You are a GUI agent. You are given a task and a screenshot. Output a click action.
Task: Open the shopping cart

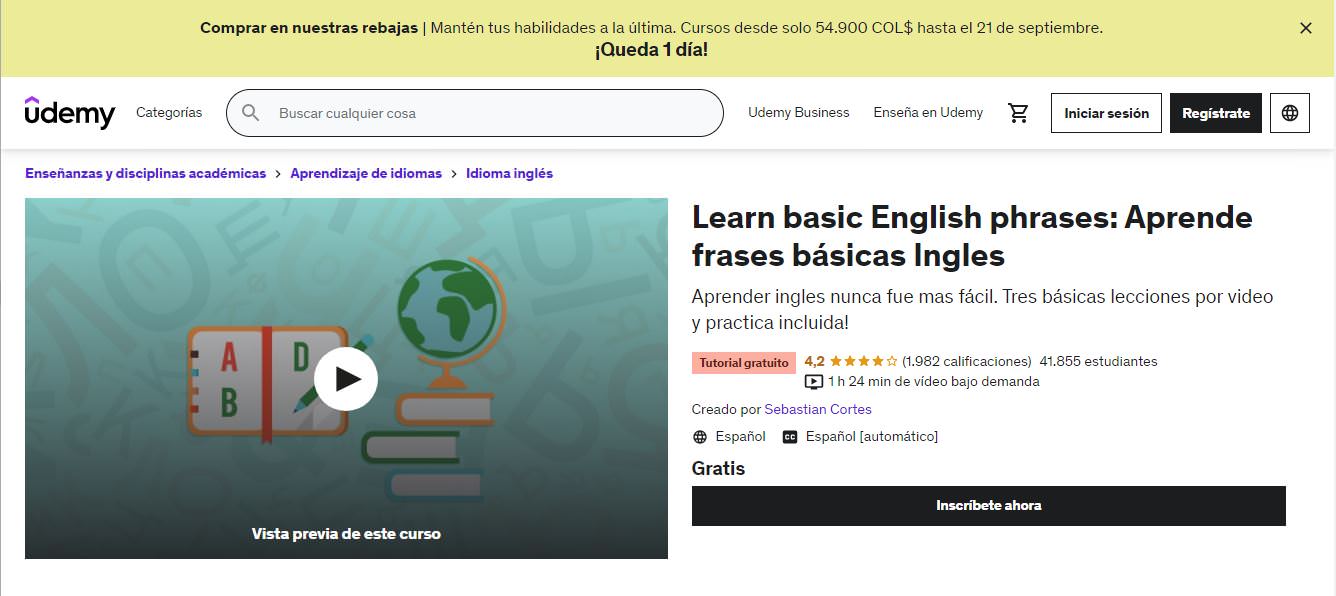(1019, 113)
